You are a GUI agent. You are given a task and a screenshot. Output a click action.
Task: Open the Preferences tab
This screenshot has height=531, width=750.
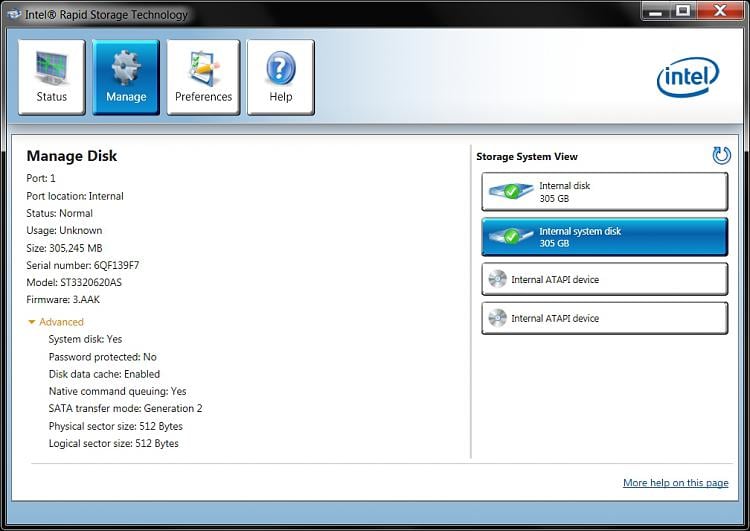(x=203, y=77)
